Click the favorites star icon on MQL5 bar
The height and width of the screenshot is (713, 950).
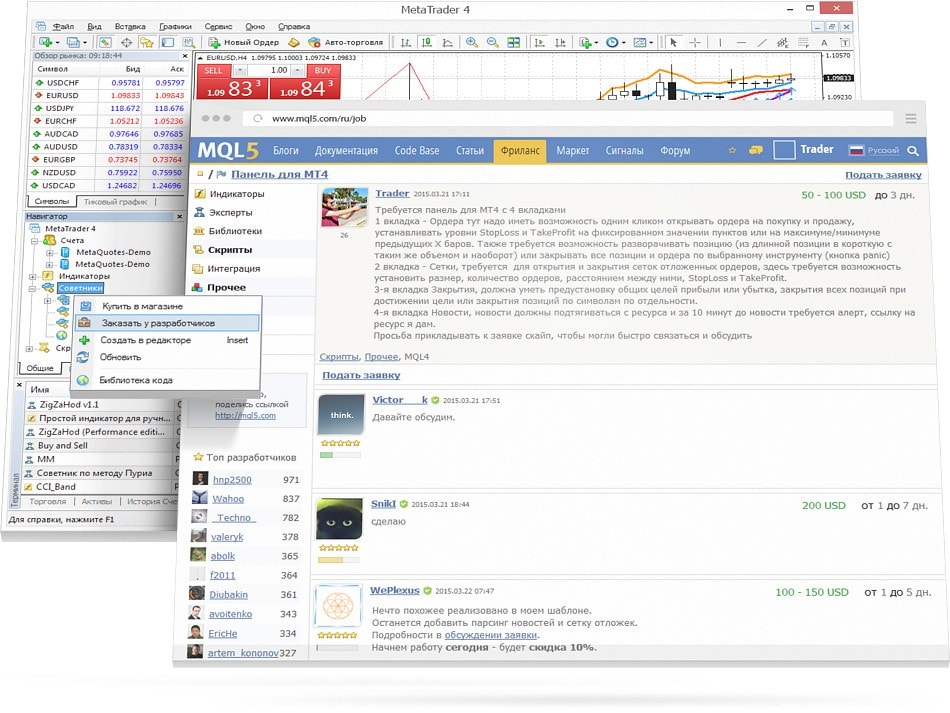coord(732,151)
